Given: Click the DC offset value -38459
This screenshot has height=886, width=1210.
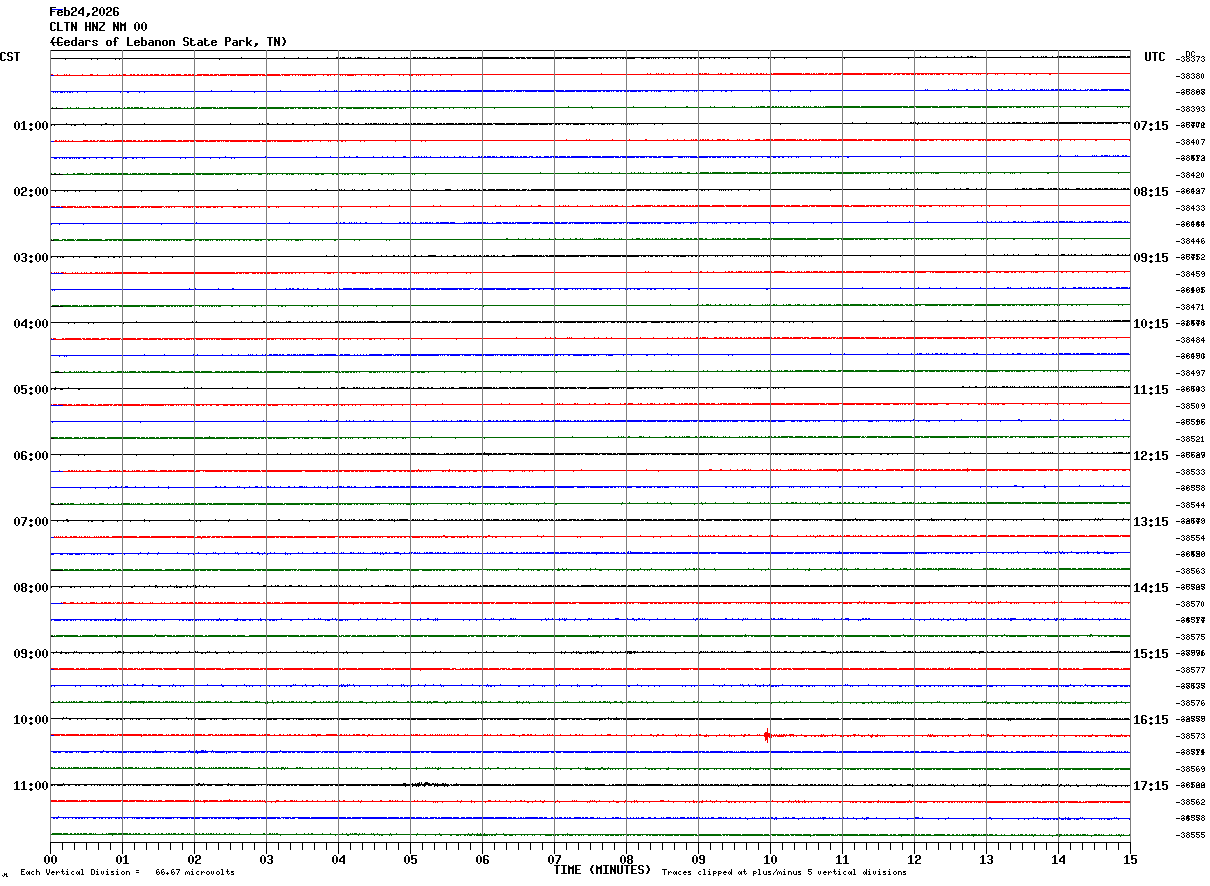Looking at the screenshot, I should pos(1190,274).
